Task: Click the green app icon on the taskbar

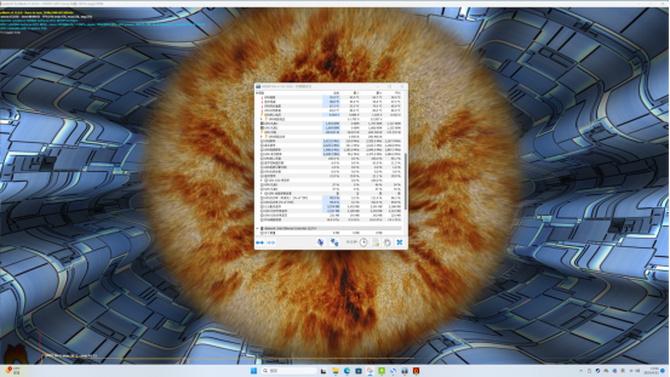Action: tap(382, 371)
